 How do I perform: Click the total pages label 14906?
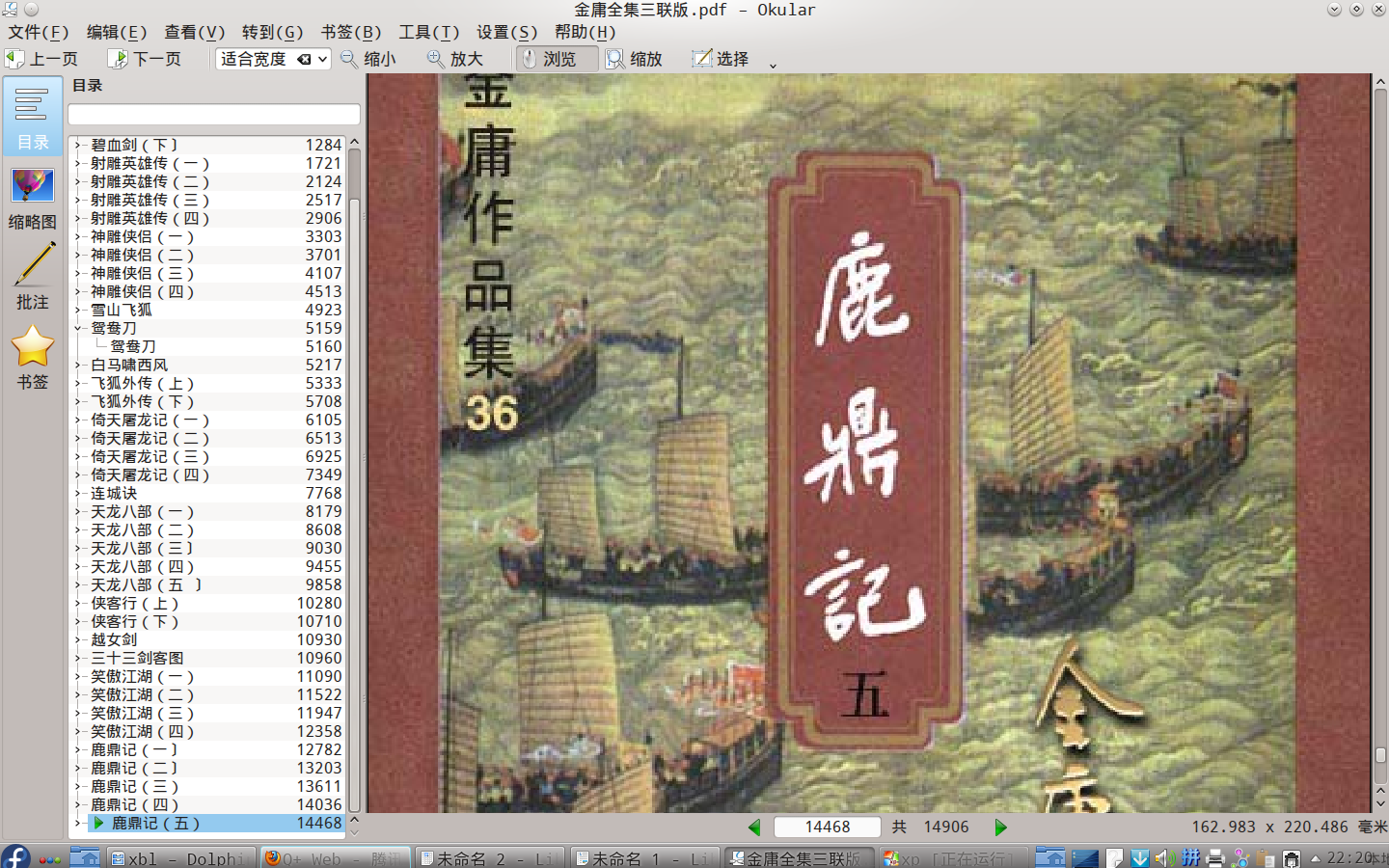coord(946,827)
